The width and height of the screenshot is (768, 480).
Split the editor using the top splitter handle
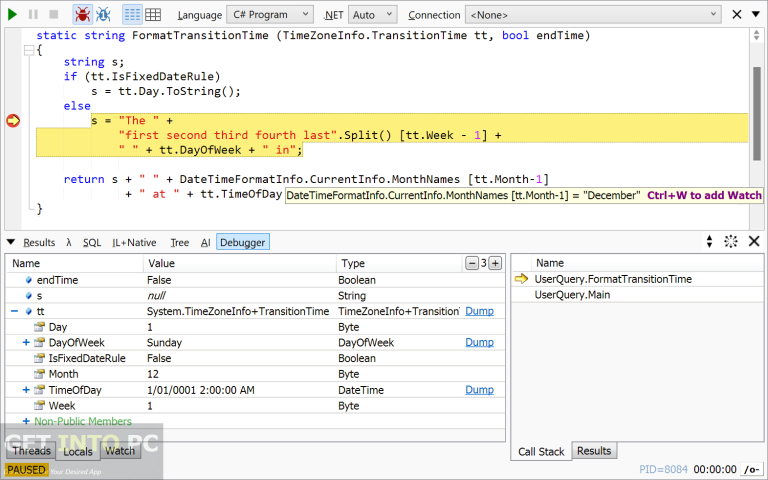point(757,35)
